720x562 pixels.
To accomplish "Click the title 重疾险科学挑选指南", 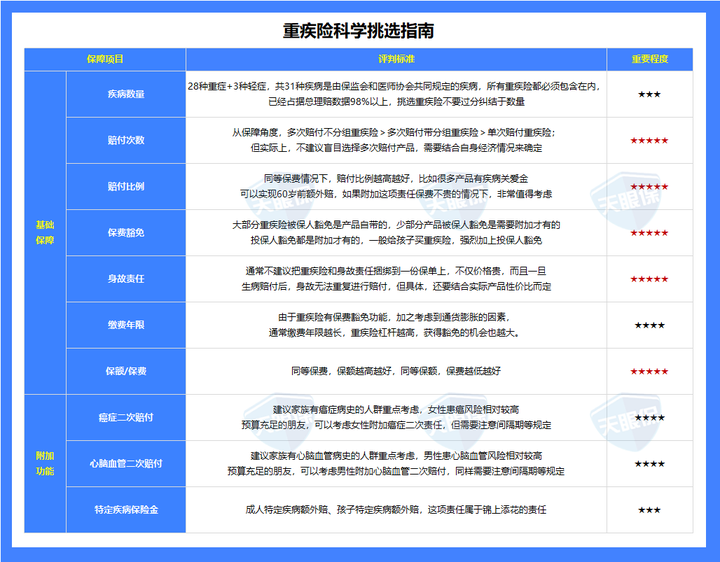I will [x=359, y=31].
